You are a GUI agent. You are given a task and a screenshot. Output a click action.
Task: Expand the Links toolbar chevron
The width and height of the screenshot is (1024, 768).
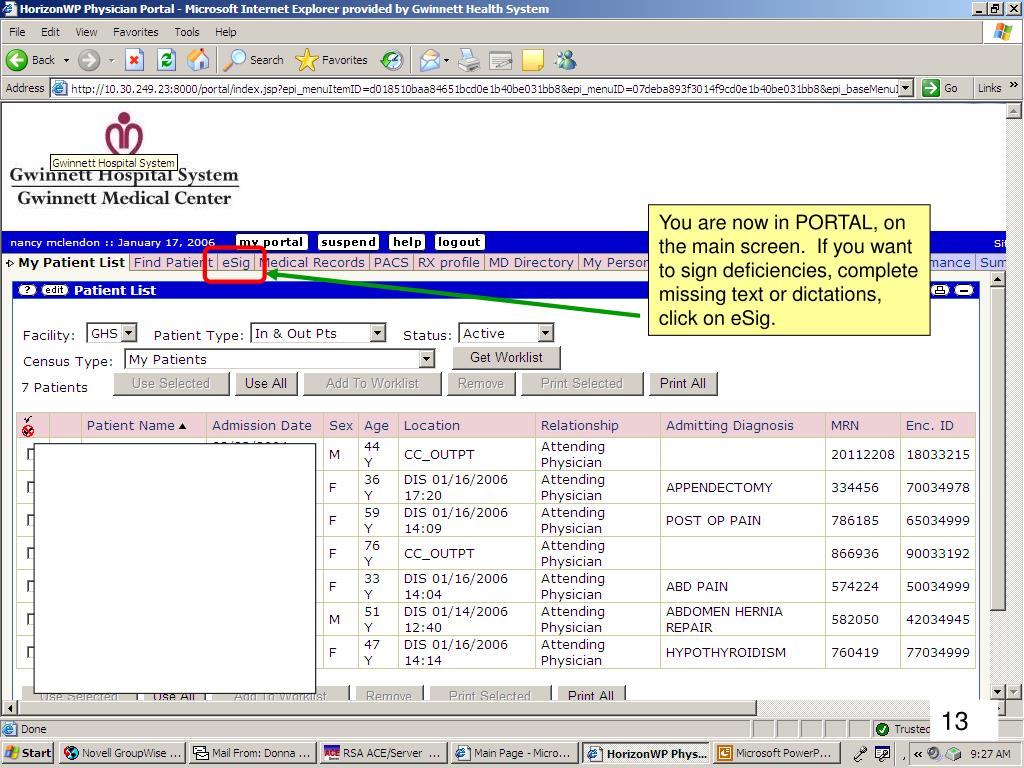(1014, 86)
